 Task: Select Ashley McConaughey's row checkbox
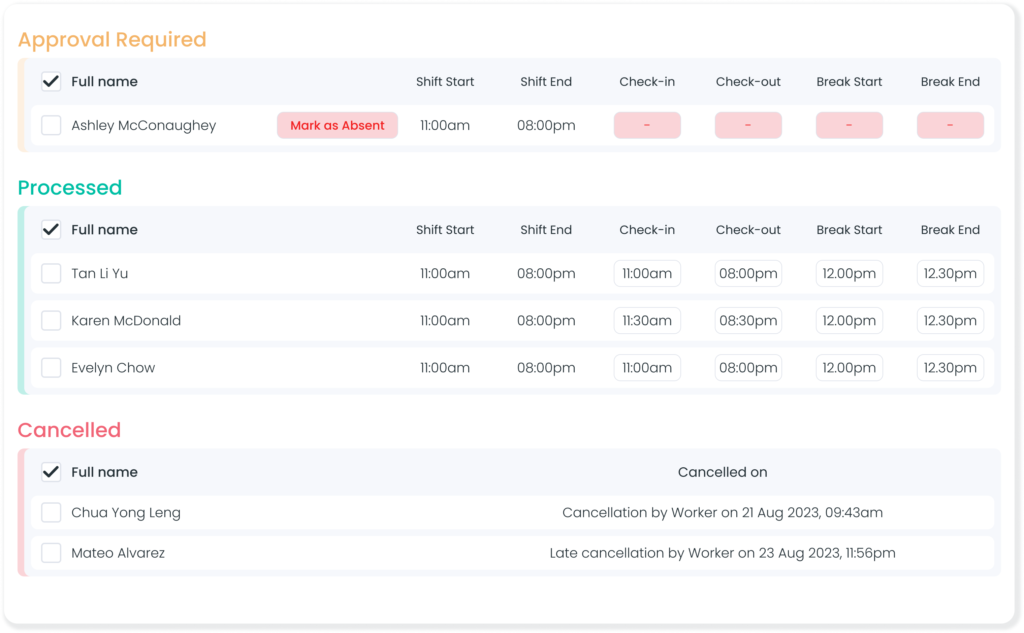click(51, 126)
